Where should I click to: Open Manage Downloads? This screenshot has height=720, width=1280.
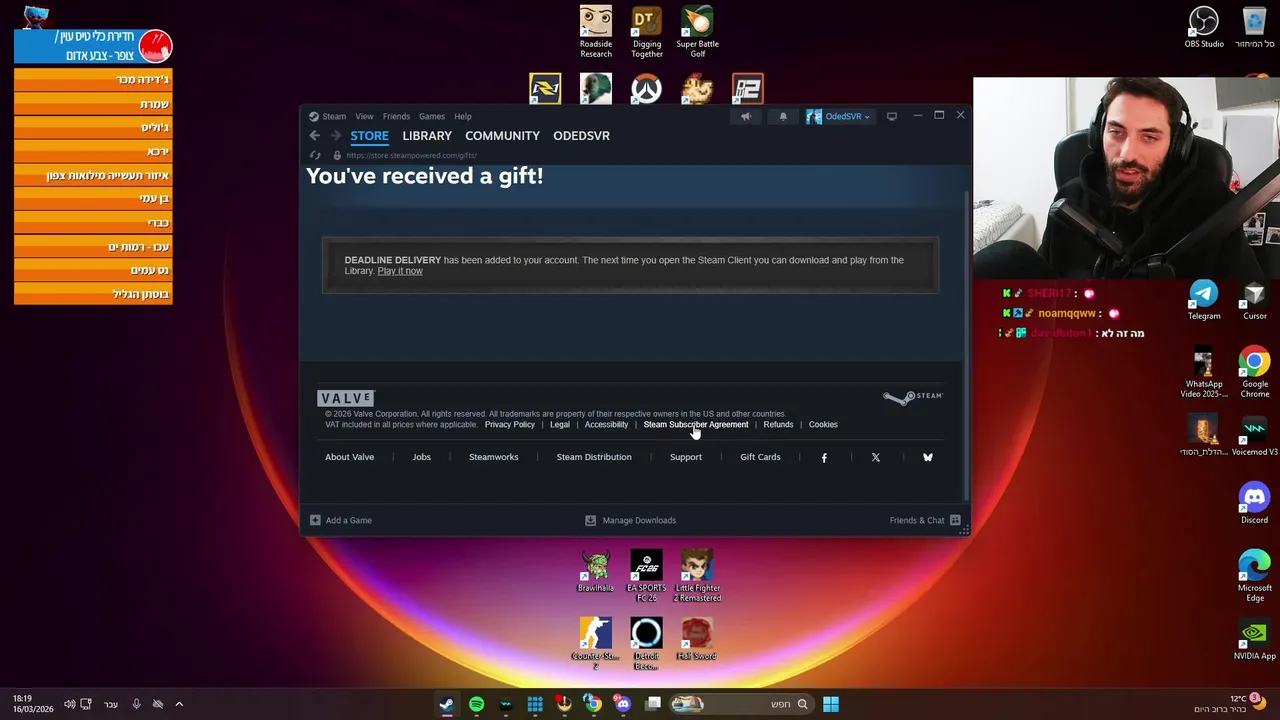[631, 520]
